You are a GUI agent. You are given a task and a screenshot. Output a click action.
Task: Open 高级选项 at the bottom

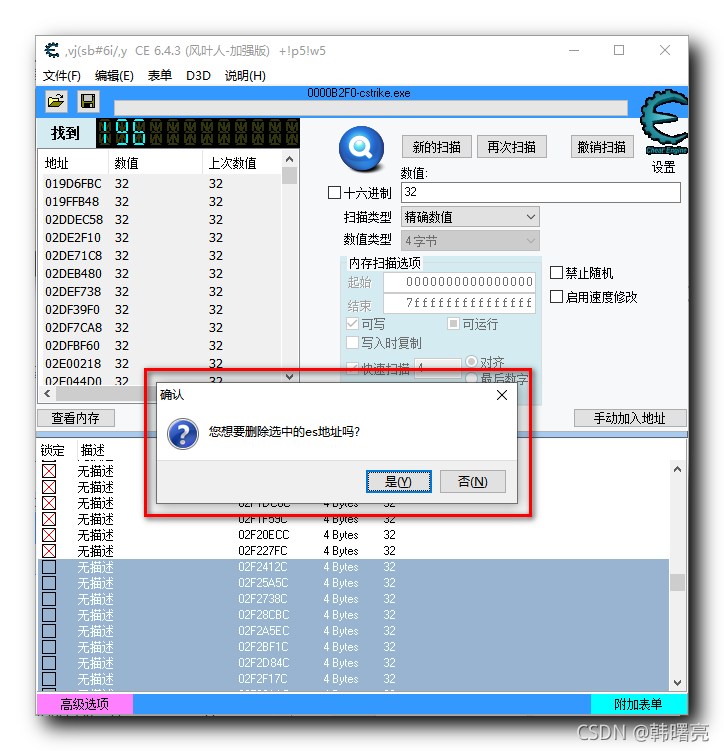pos(85,704)
